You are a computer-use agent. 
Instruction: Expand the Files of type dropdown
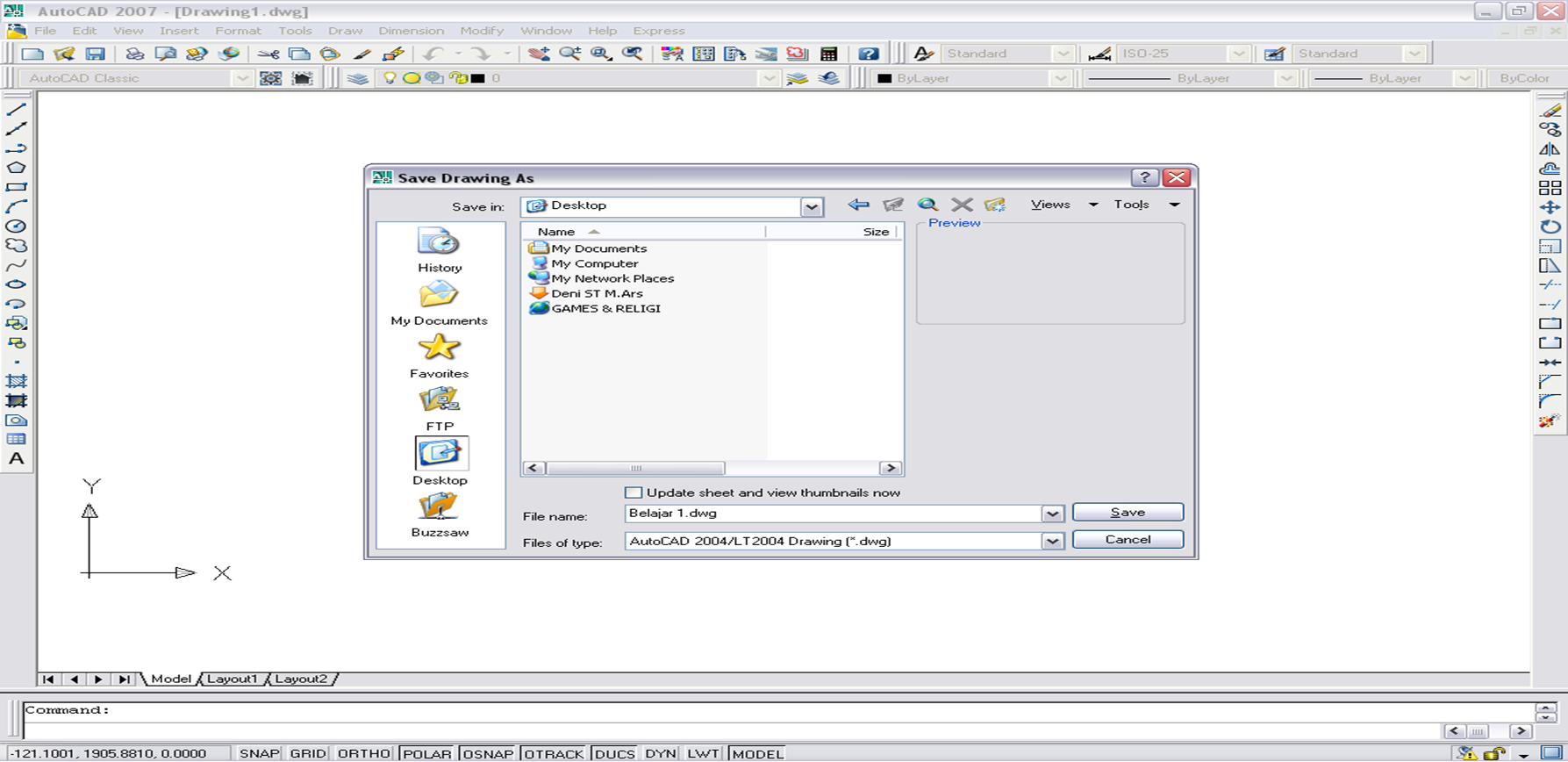click(x=1052, y=542)
